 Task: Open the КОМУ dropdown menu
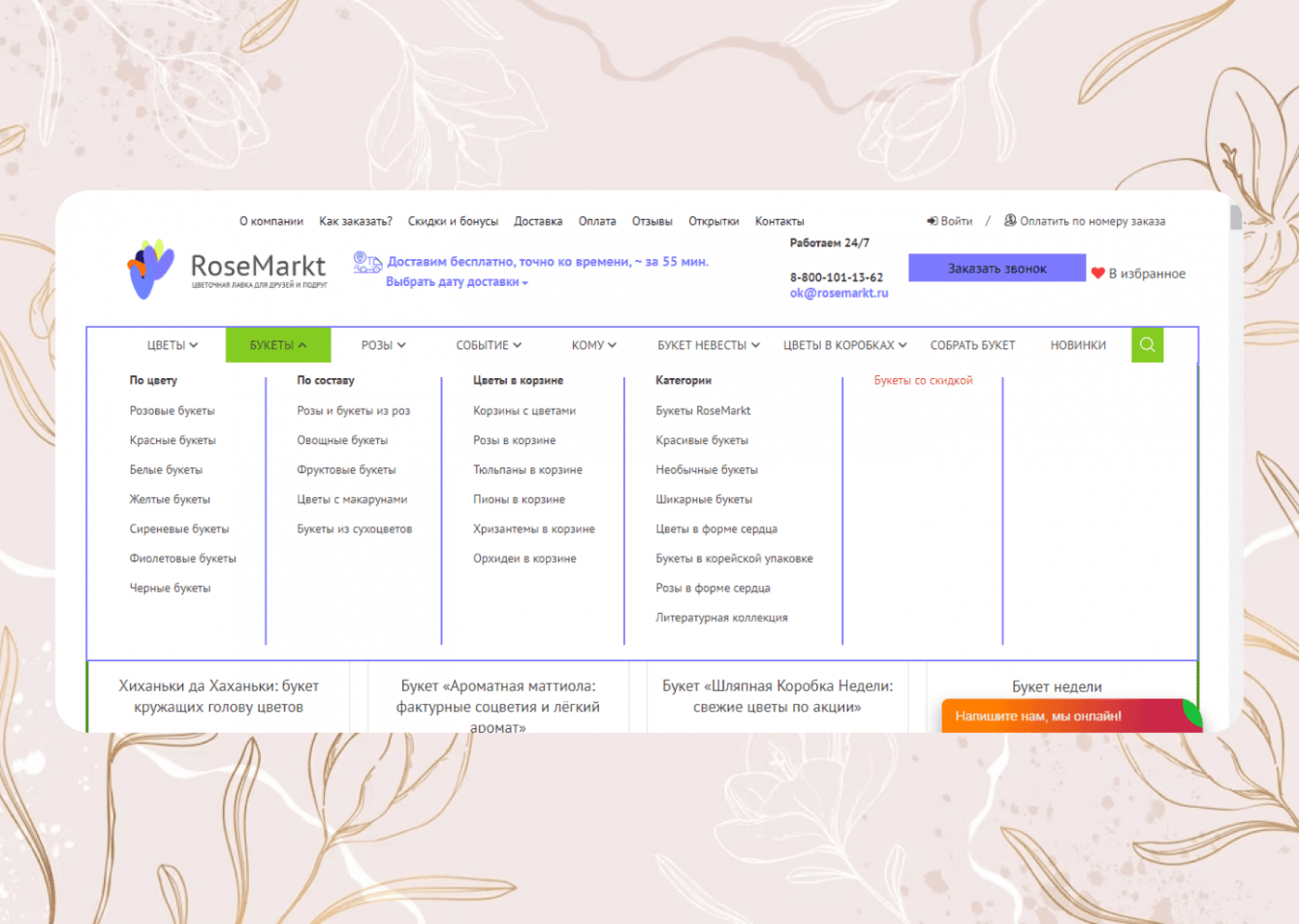coord(594,345)
